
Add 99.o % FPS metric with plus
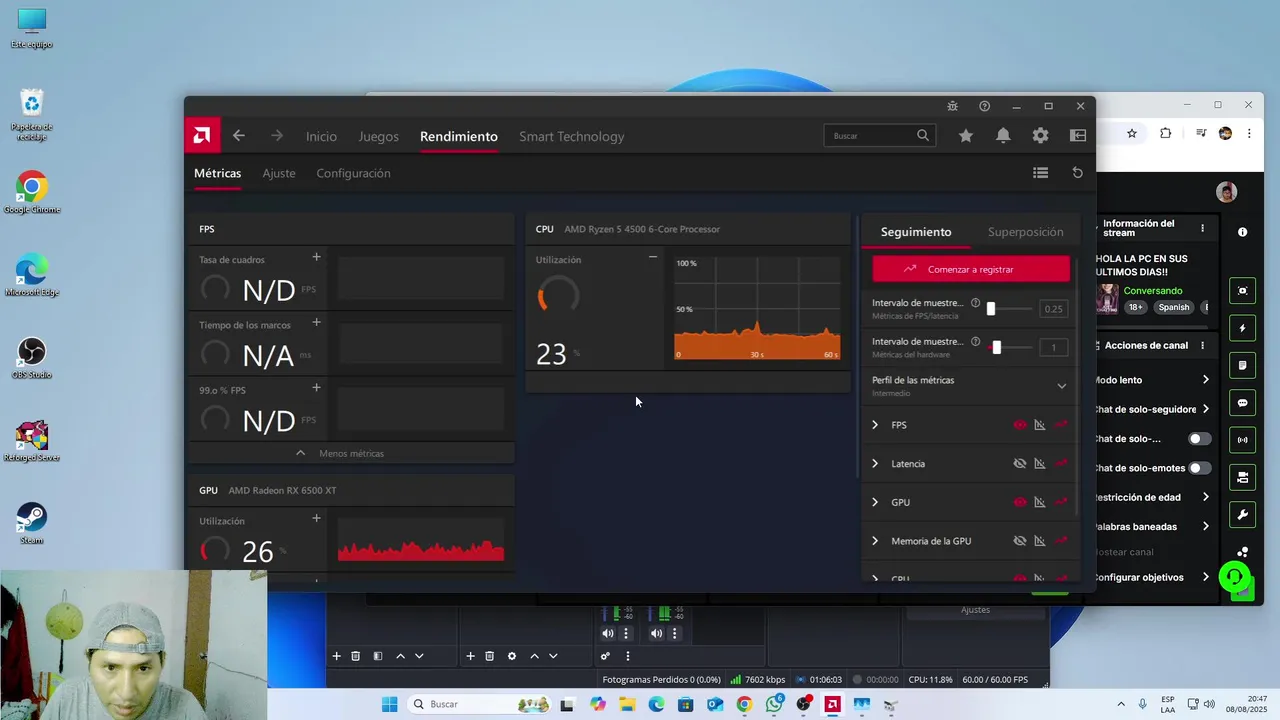pos(316,387)
